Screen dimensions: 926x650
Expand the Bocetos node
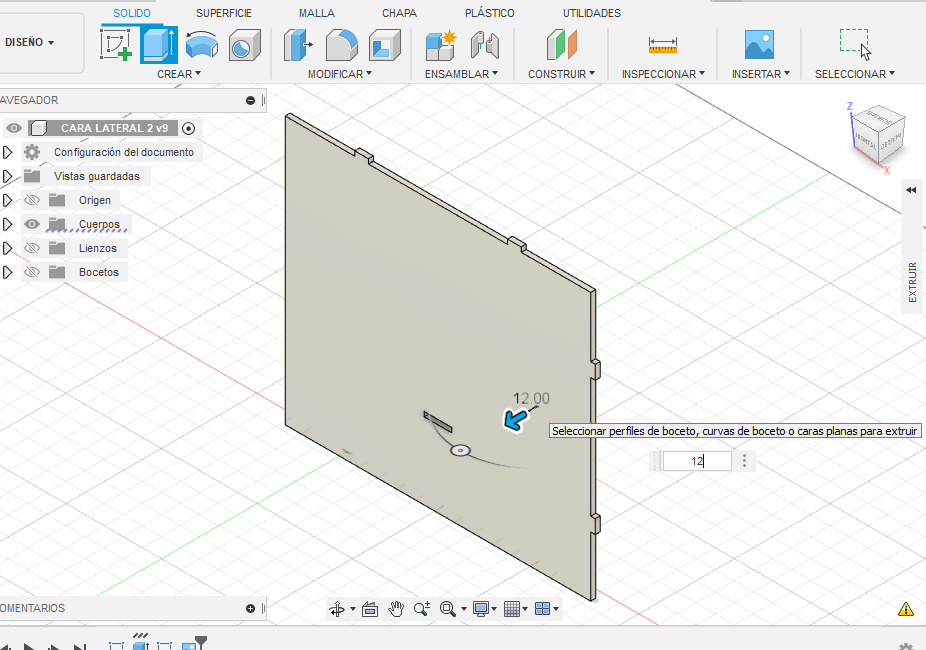[x=7, y=272]
